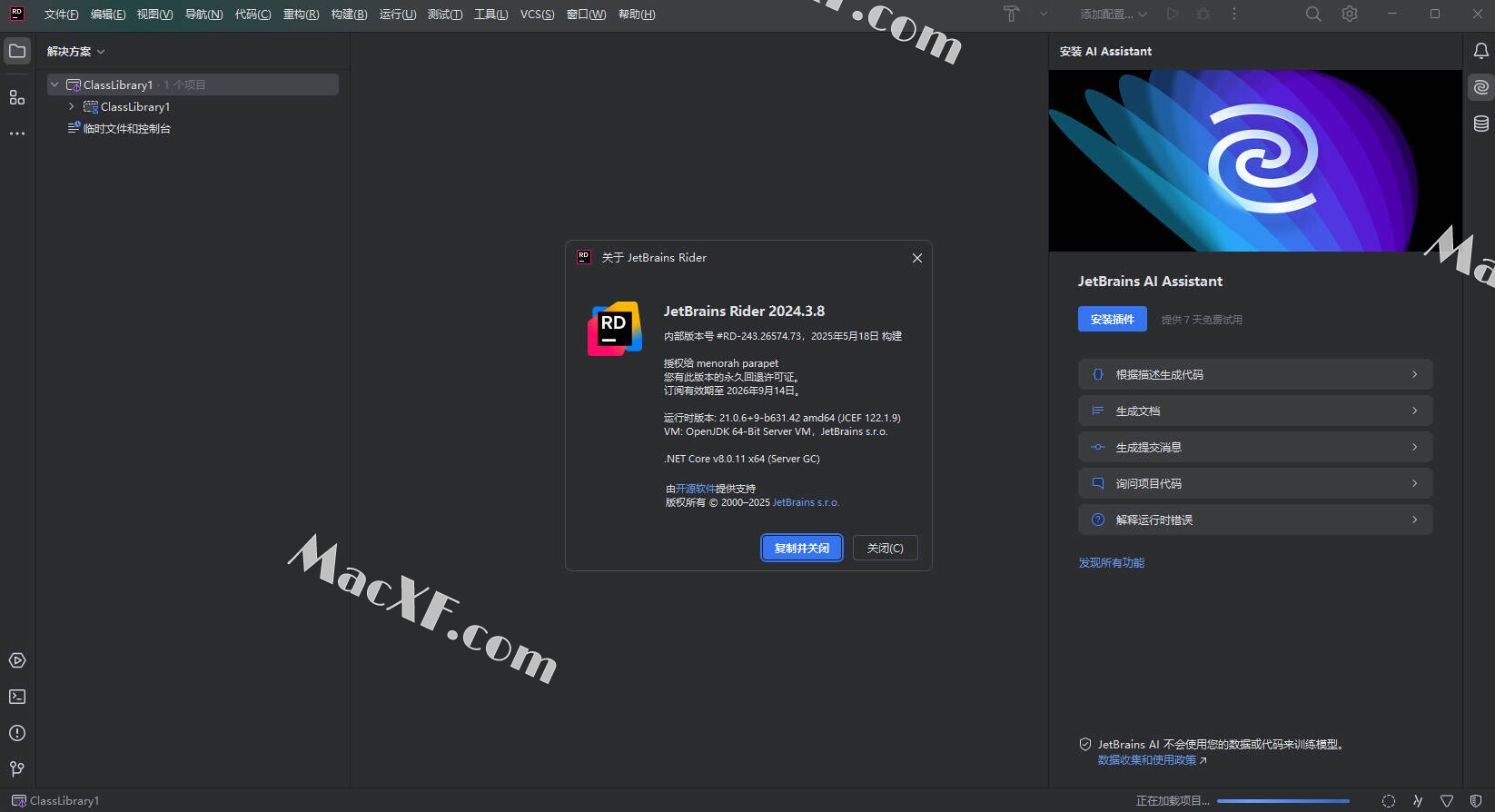
Task: Open the 运行(U) menu
Action: (397, 15)
